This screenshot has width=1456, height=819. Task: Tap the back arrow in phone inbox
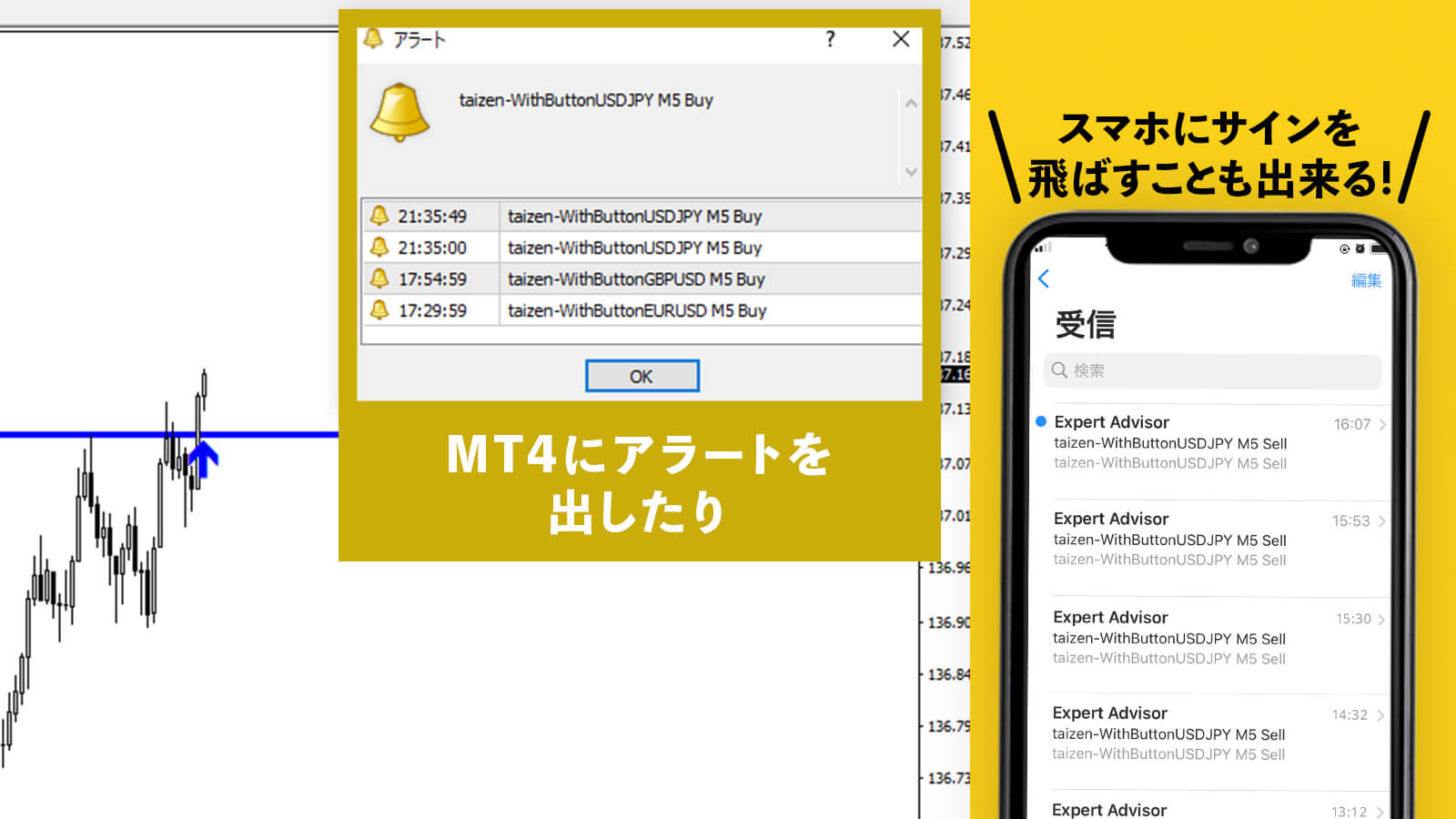1044,278
